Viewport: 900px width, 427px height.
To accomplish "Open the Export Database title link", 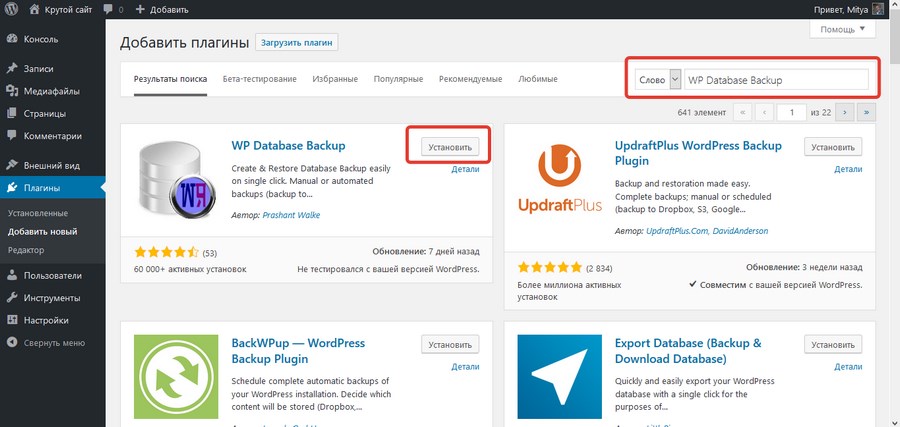I will (x=688, y=351).
